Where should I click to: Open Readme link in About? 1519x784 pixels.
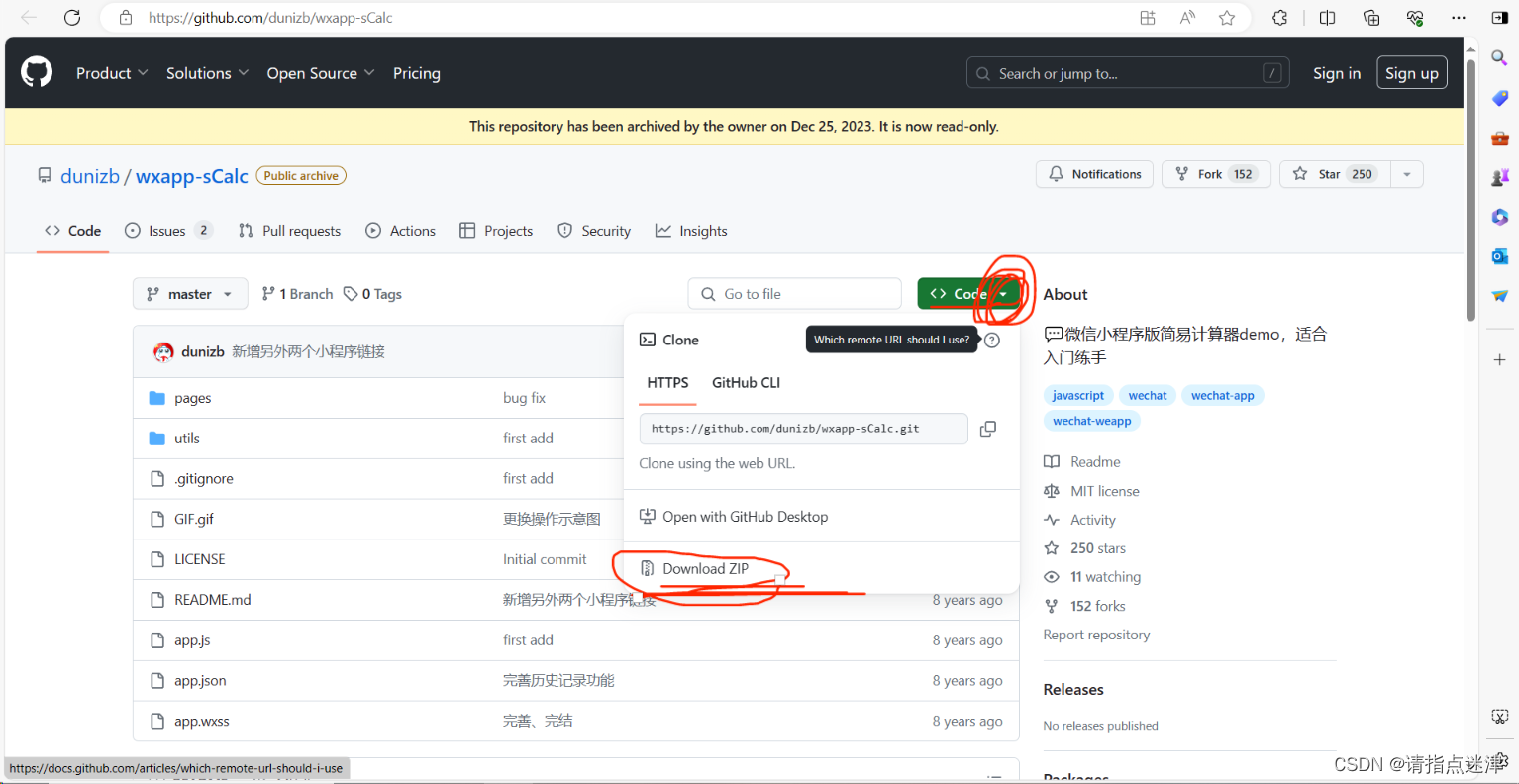tap(1082, 462)
